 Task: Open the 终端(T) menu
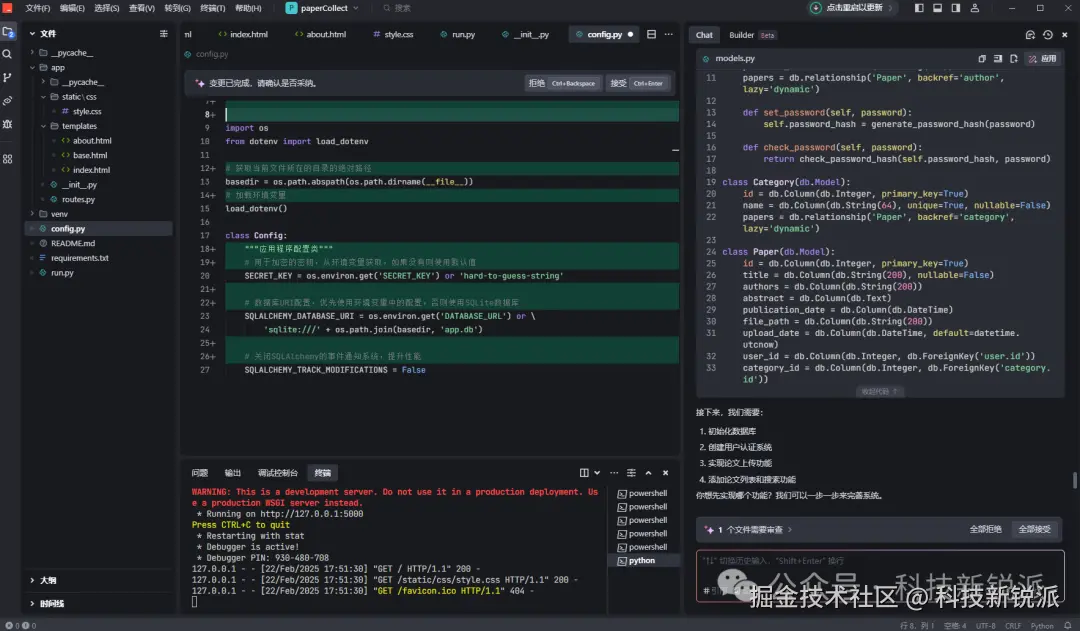pyautogui.click(x=213, y=8)
